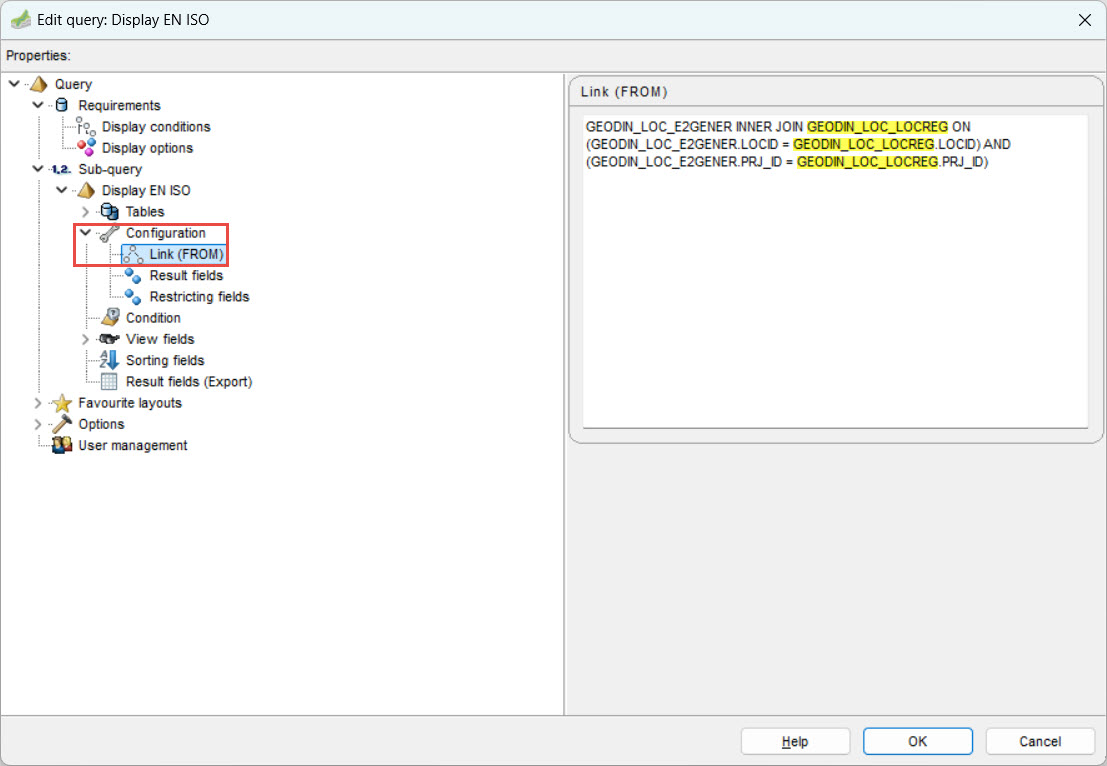Close the Edit query dialog
The height and width of the screenshot is (766, 1107).
point(1085,20)
